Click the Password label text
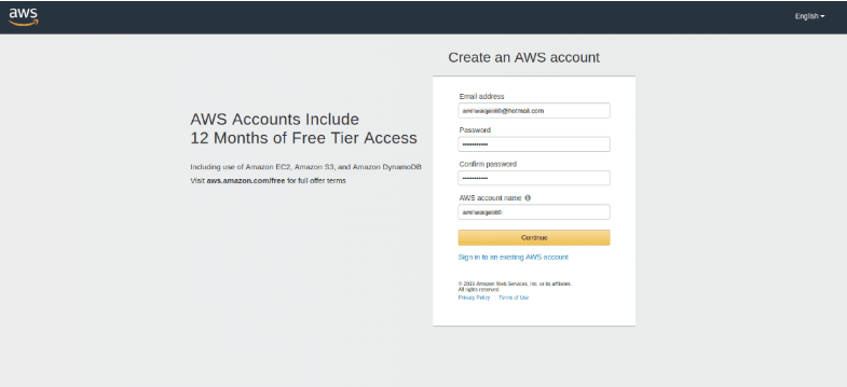 pos(475,130)
